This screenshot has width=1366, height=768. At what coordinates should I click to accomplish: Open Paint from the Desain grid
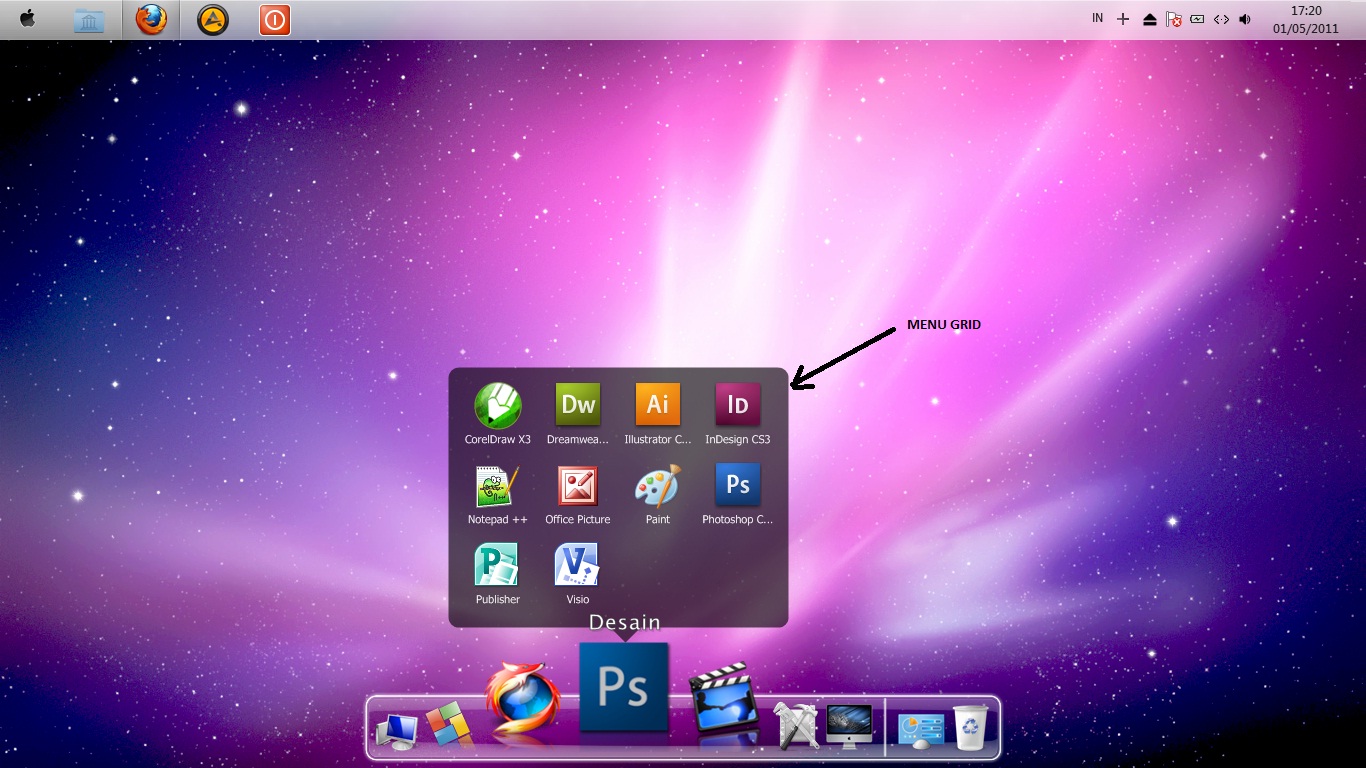click(658, 495)
